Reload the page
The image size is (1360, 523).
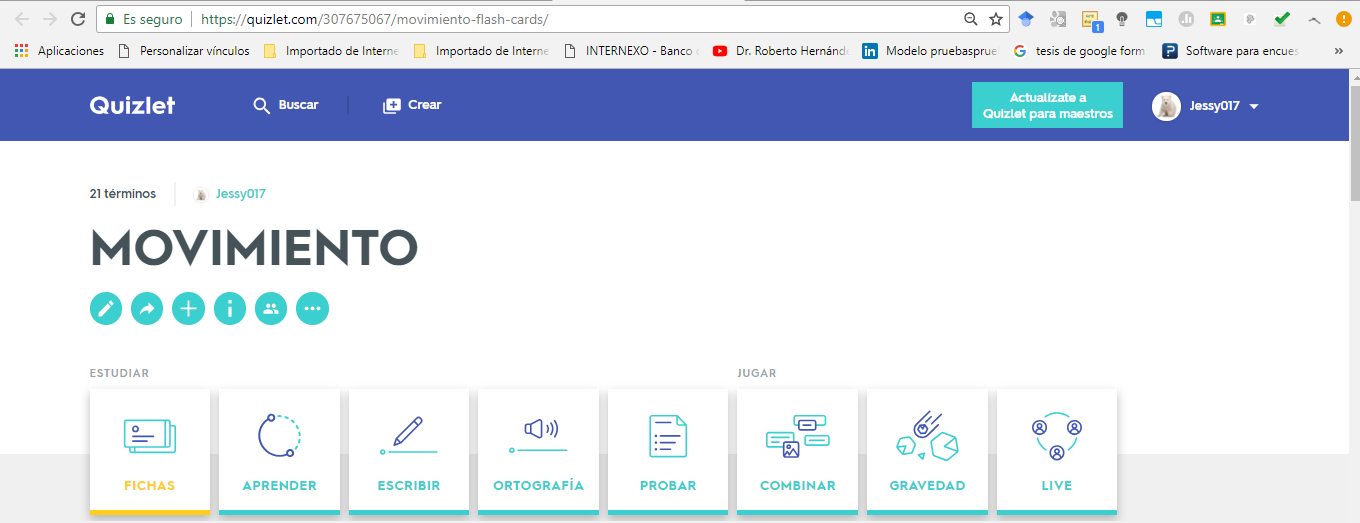78,19
